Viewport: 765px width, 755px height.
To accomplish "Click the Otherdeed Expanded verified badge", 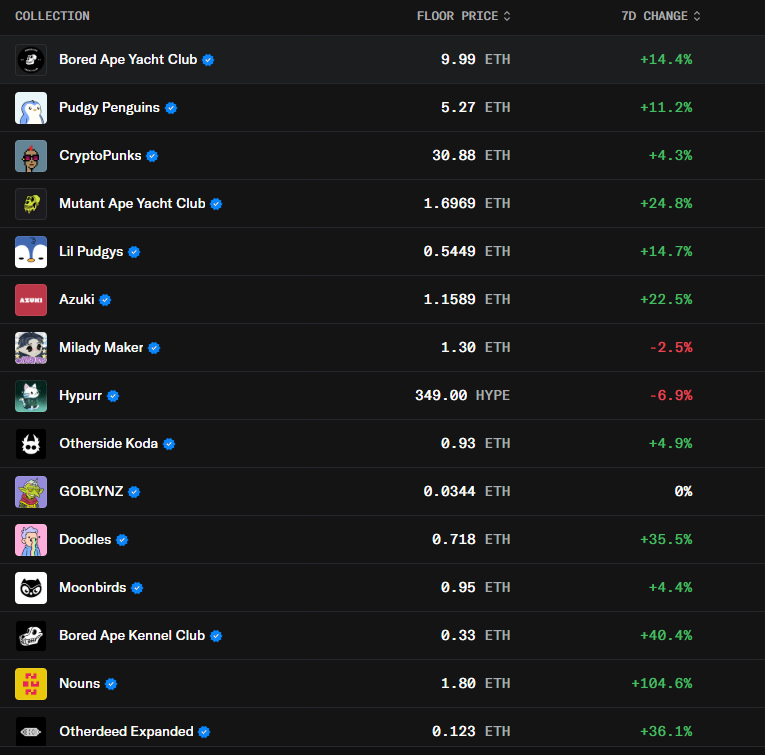I will click(x=204, y=732).
